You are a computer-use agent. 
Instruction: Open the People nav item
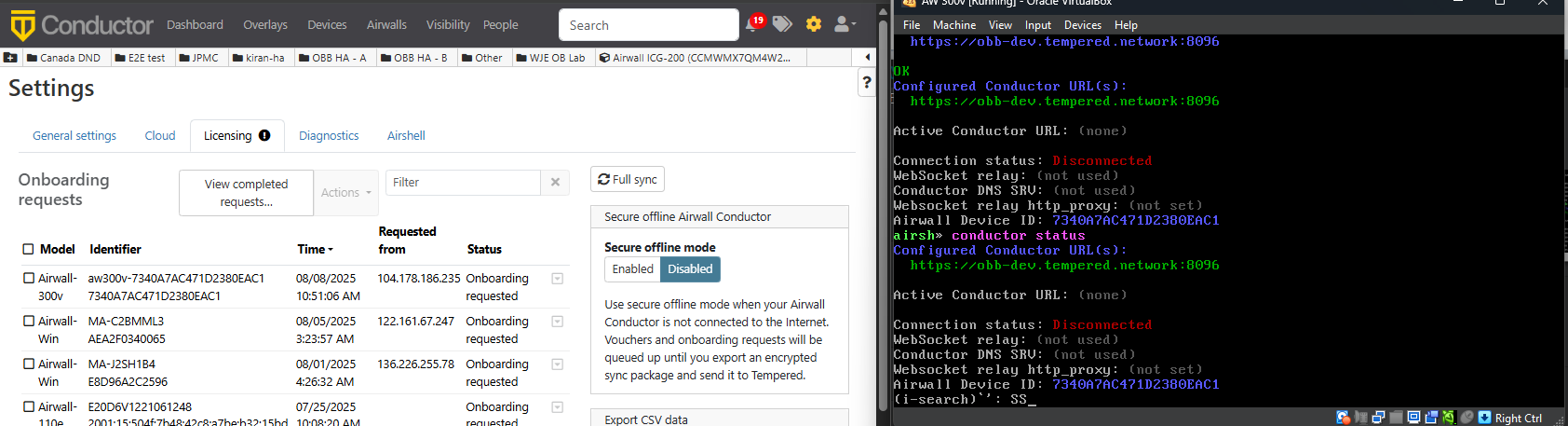(x=501, y=25)
